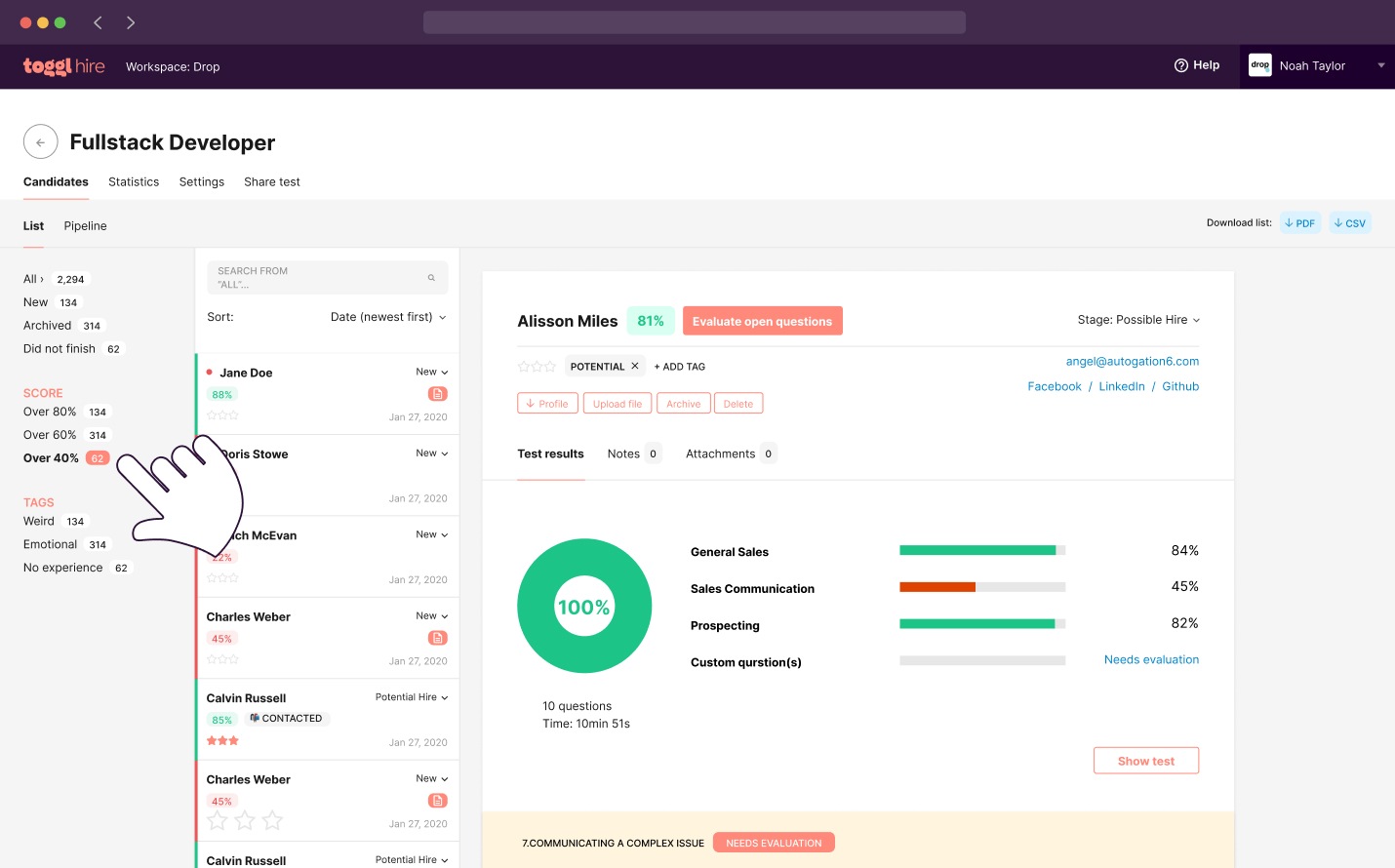Click the Toggl Hire logo

click(63, 66)
